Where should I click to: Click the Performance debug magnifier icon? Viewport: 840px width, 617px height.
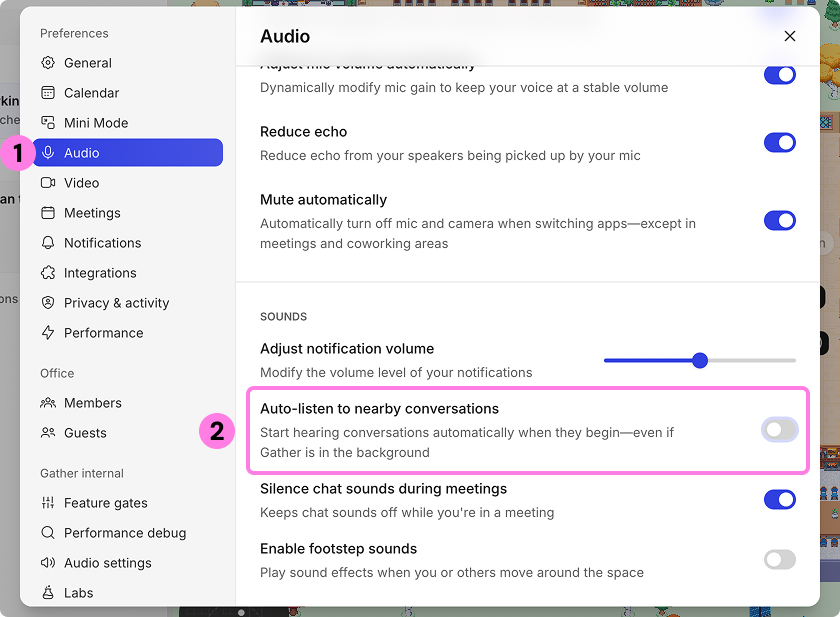[48, 532]
